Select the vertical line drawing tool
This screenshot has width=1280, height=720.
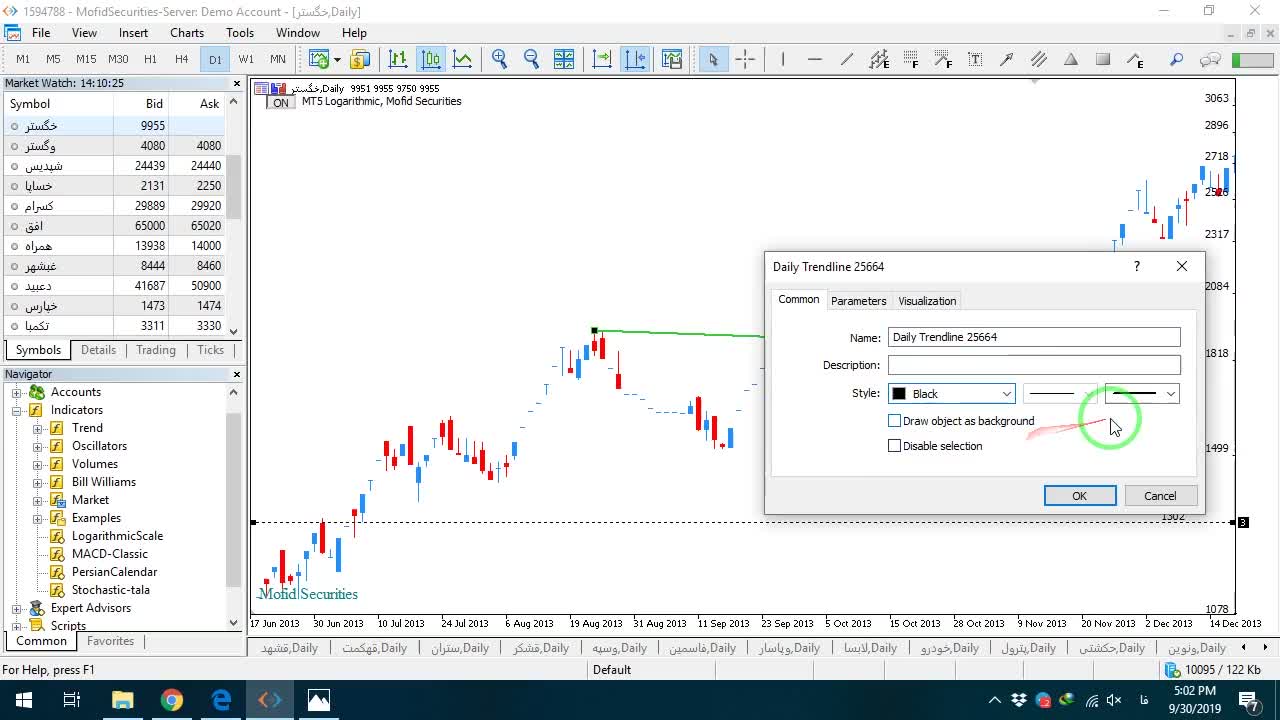[x=783, y=59]
